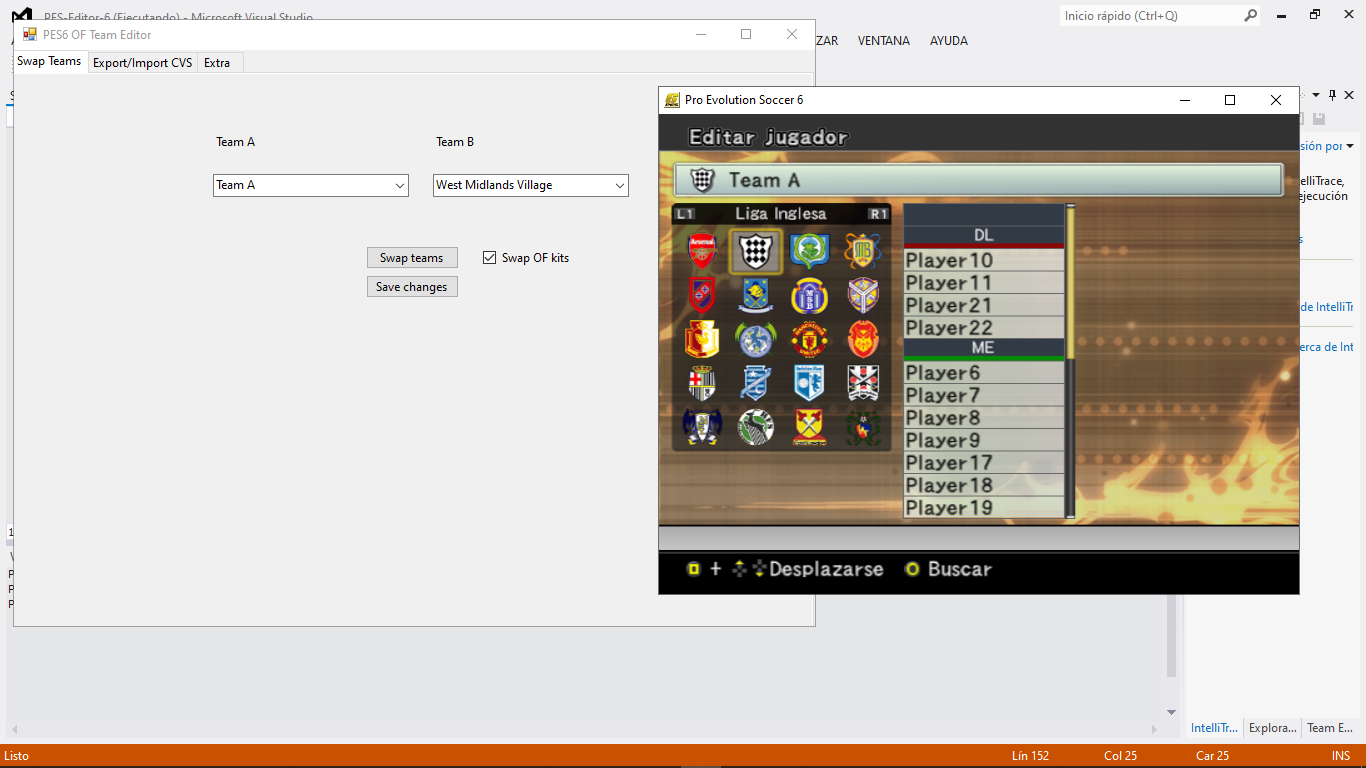The height and width of the screenshot is (768, 1366).
Task: Switch to the IntelliTr... bottom panel tab
Action: click(x=1214, y=728)
